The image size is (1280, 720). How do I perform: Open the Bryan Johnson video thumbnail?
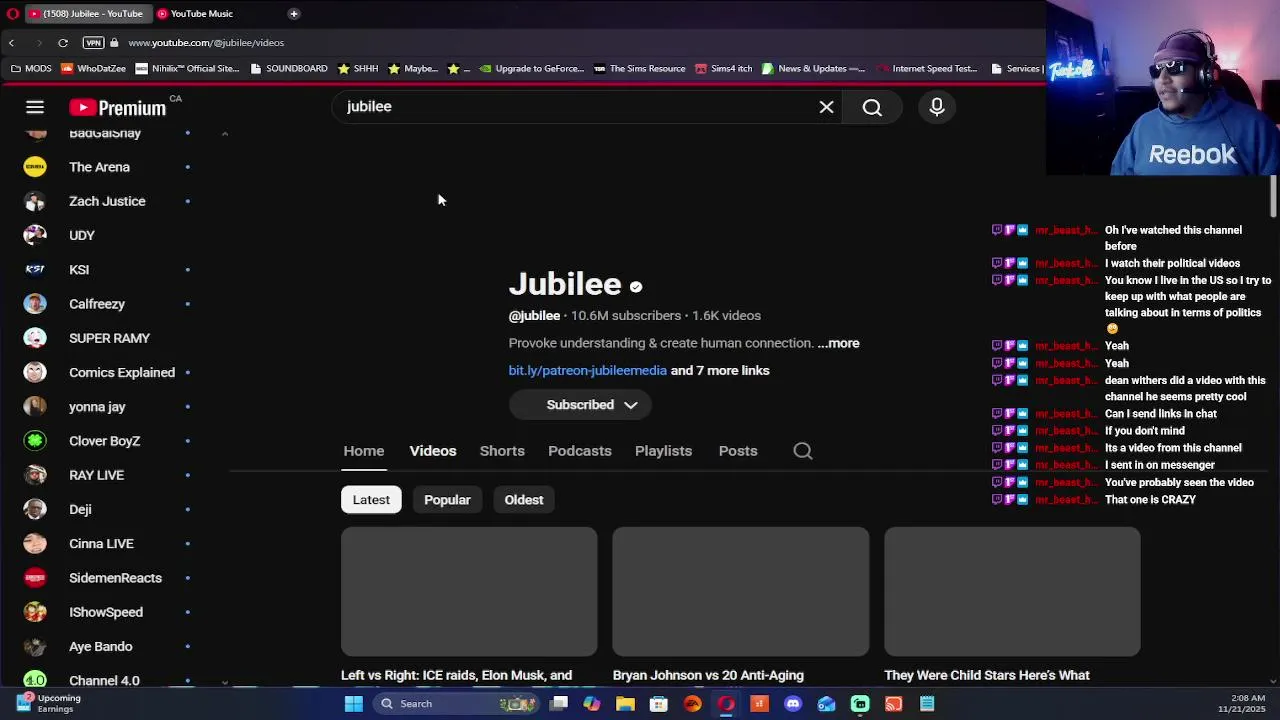741,592
